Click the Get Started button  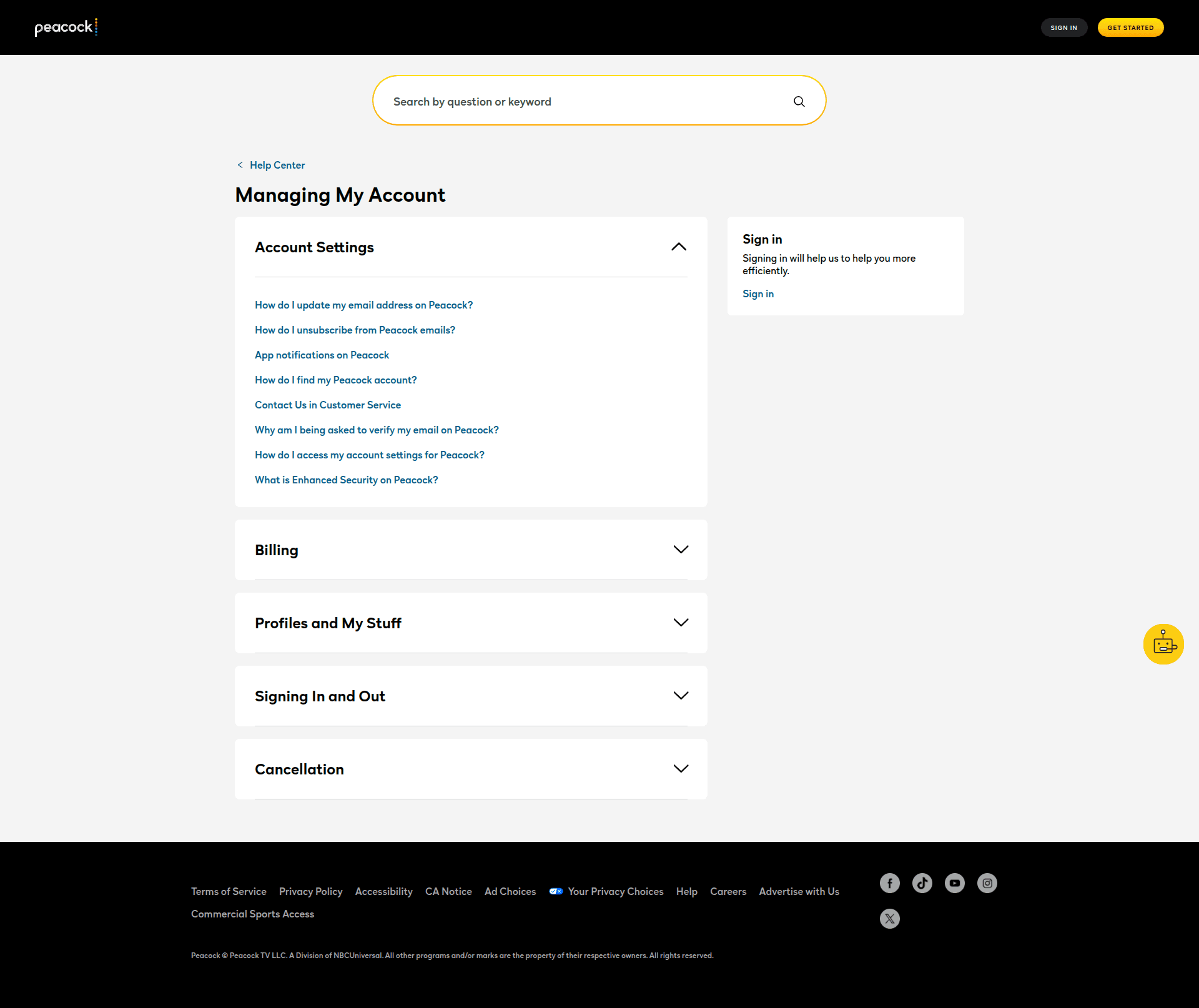coord(1130,27)
